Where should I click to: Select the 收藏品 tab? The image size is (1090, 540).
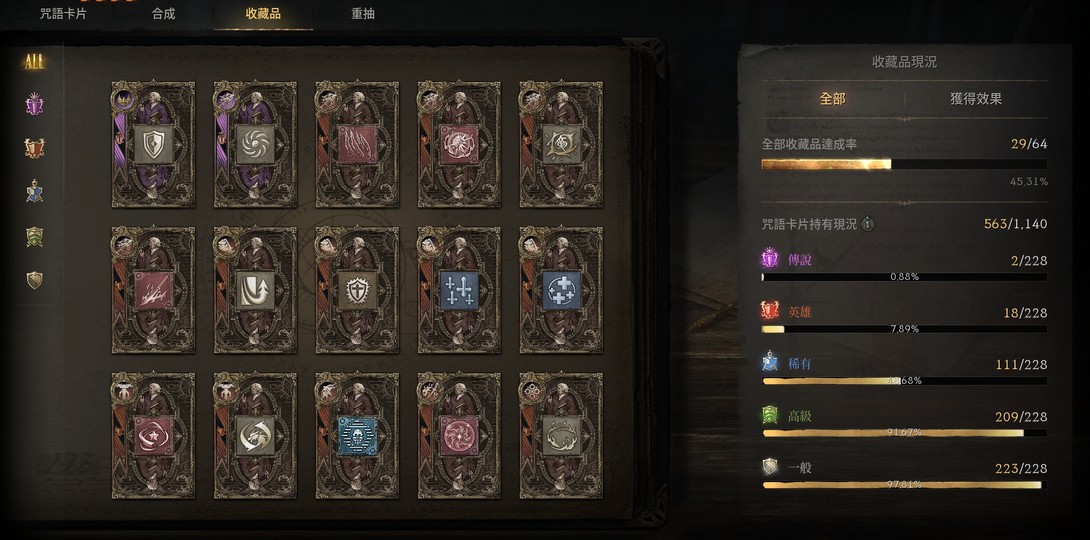click(263, 14)
